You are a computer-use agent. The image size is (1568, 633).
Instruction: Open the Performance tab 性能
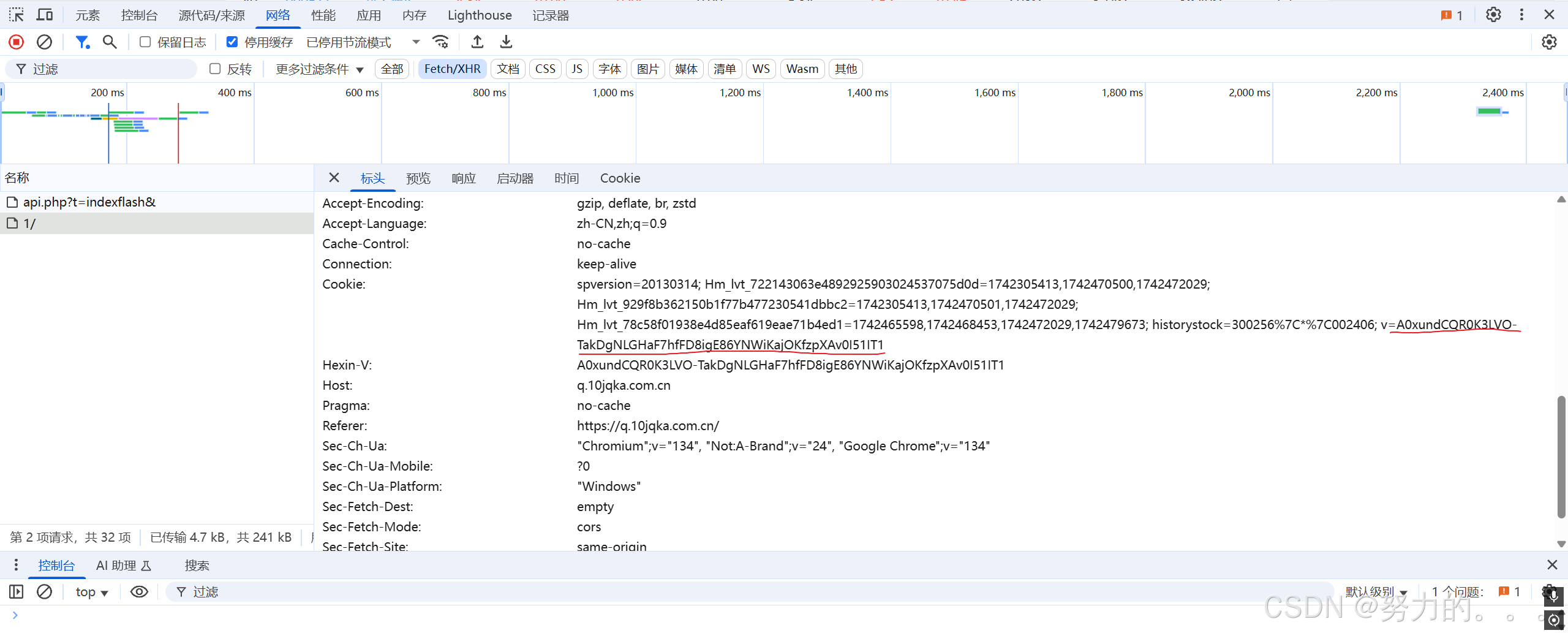pos(323,15)
